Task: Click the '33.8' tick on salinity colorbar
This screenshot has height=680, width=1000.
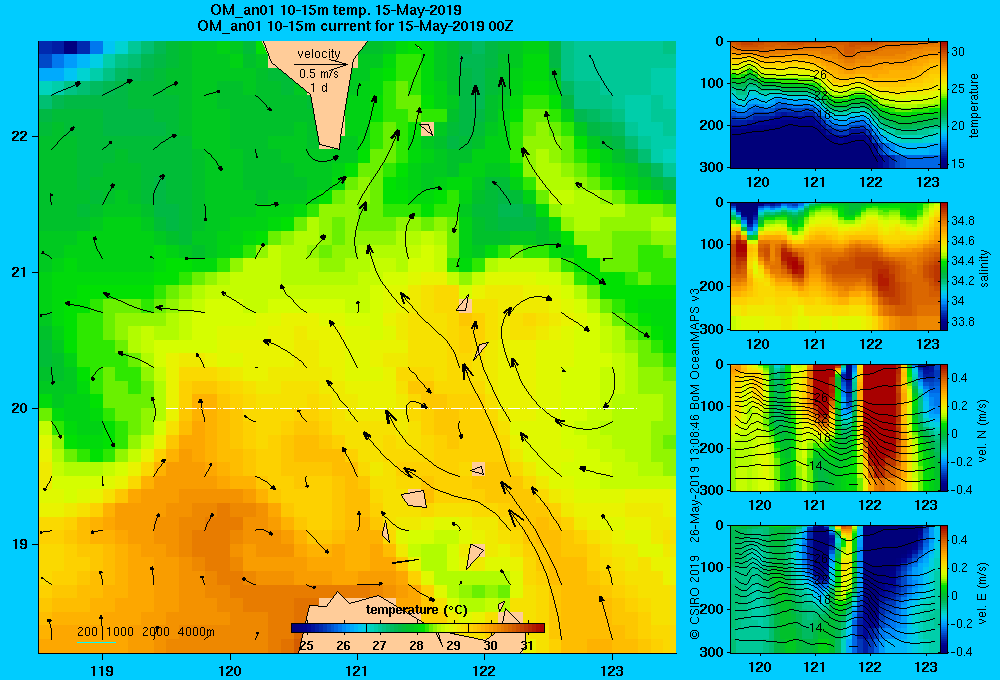Action: (x=962, y=322)
